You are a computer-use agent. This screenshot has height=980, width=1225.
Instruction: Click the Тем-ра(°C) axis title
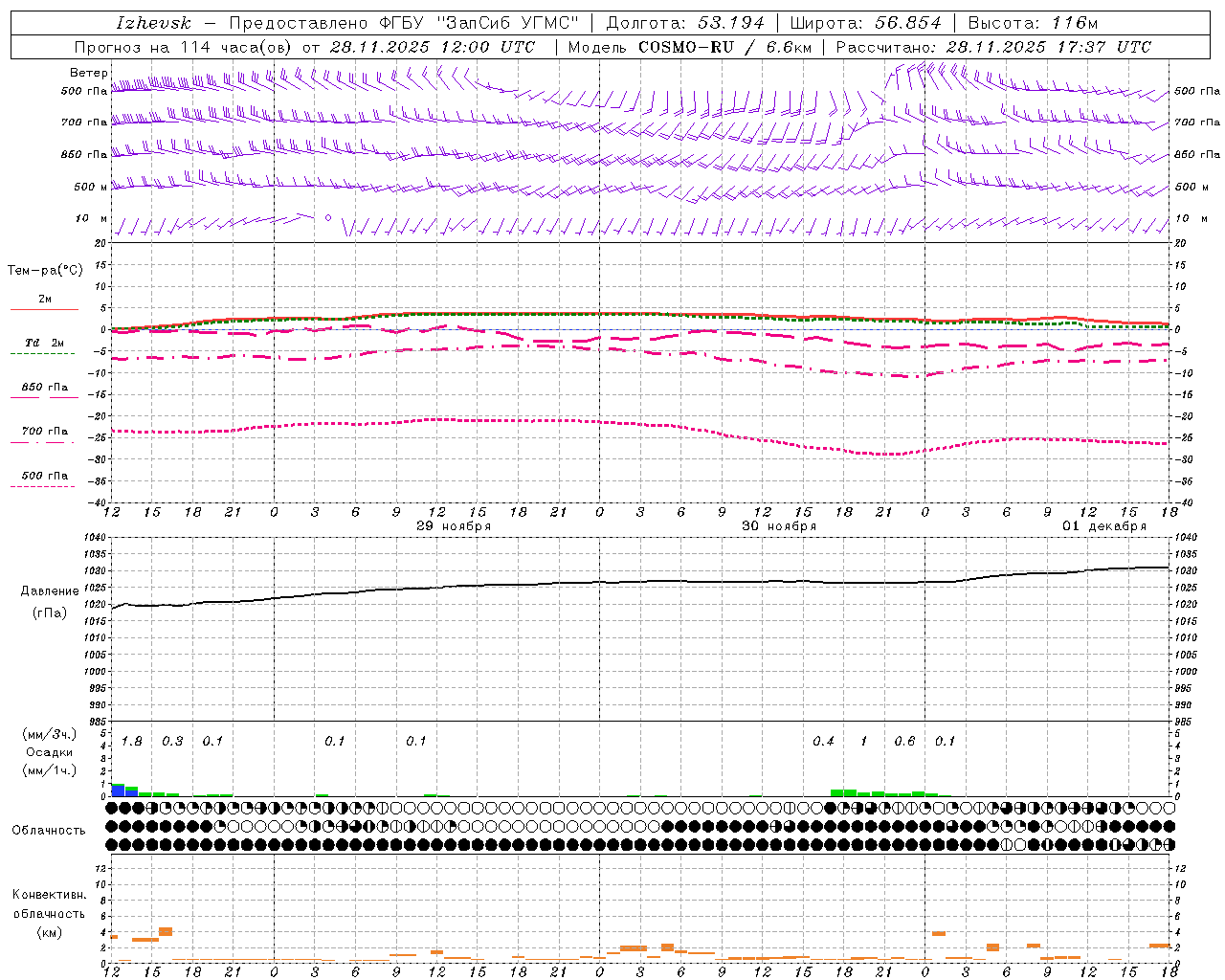[x=45, y=271]
